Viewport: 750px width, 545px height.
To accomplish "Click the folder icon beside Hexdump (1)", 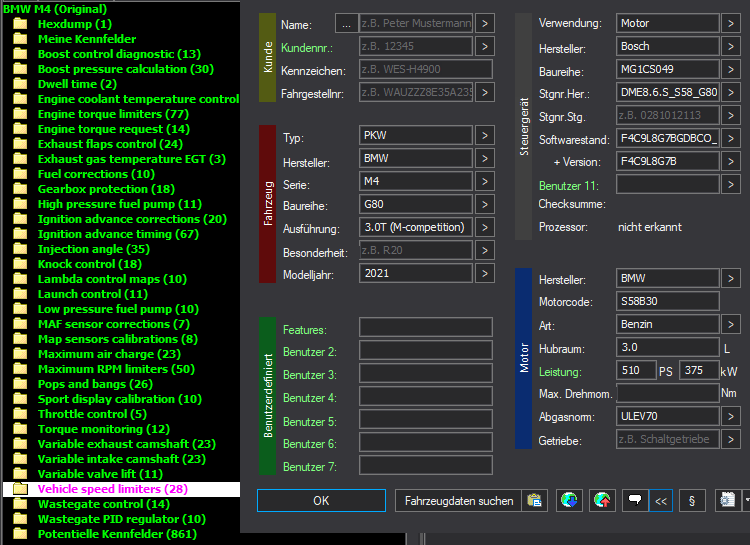I will (20, 23).
